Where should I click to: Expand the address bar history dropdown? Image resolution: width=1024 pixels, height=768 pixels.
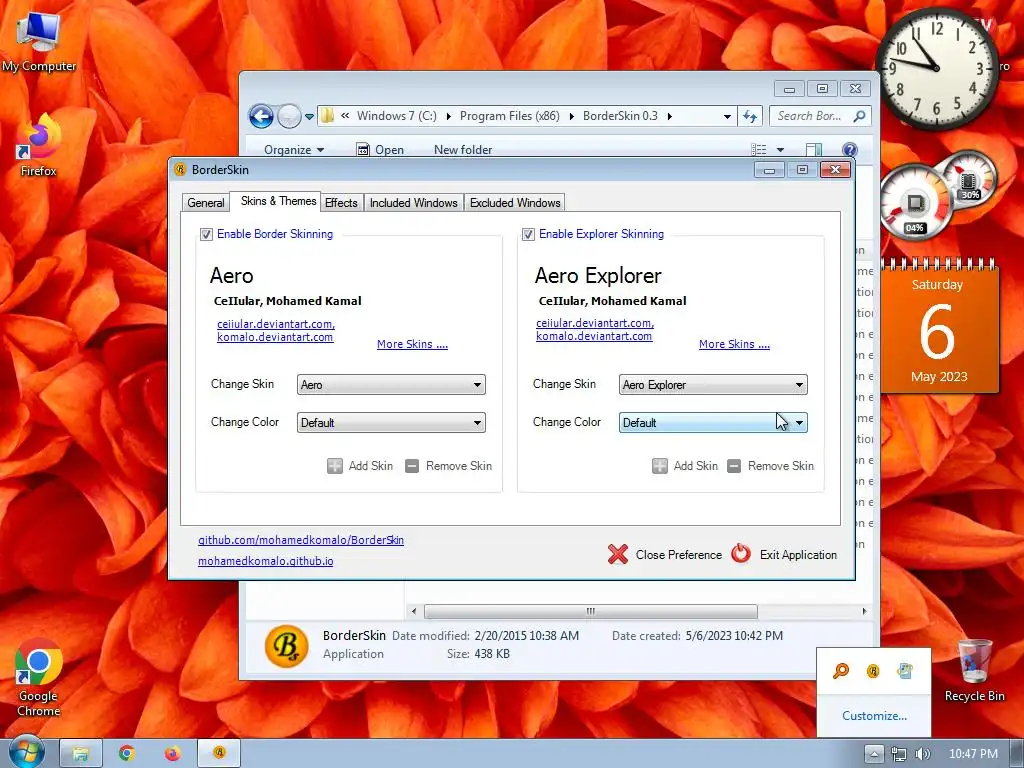tap(727, 116)
